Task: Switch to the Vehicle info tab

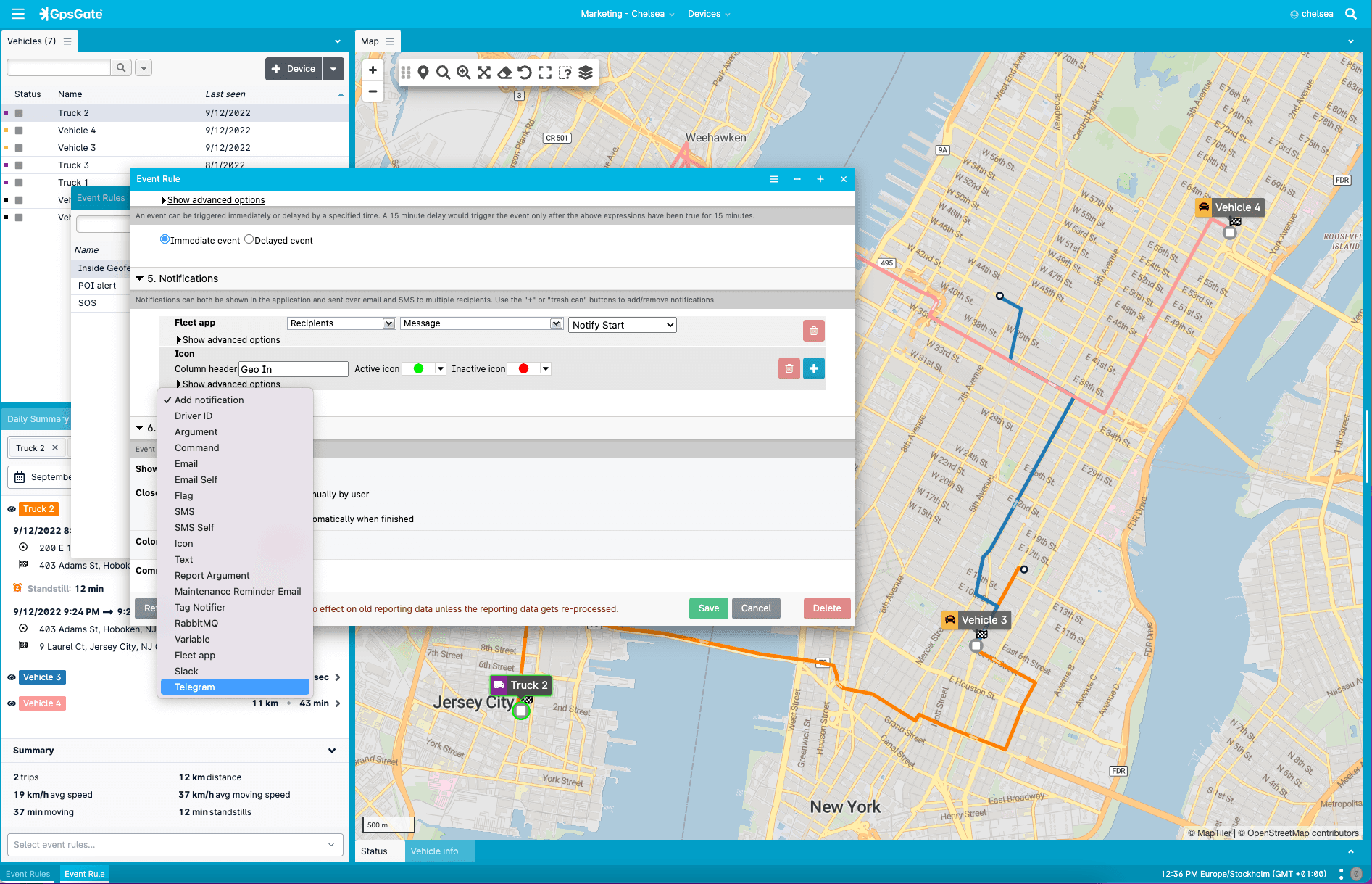Action: click(434, 851)
